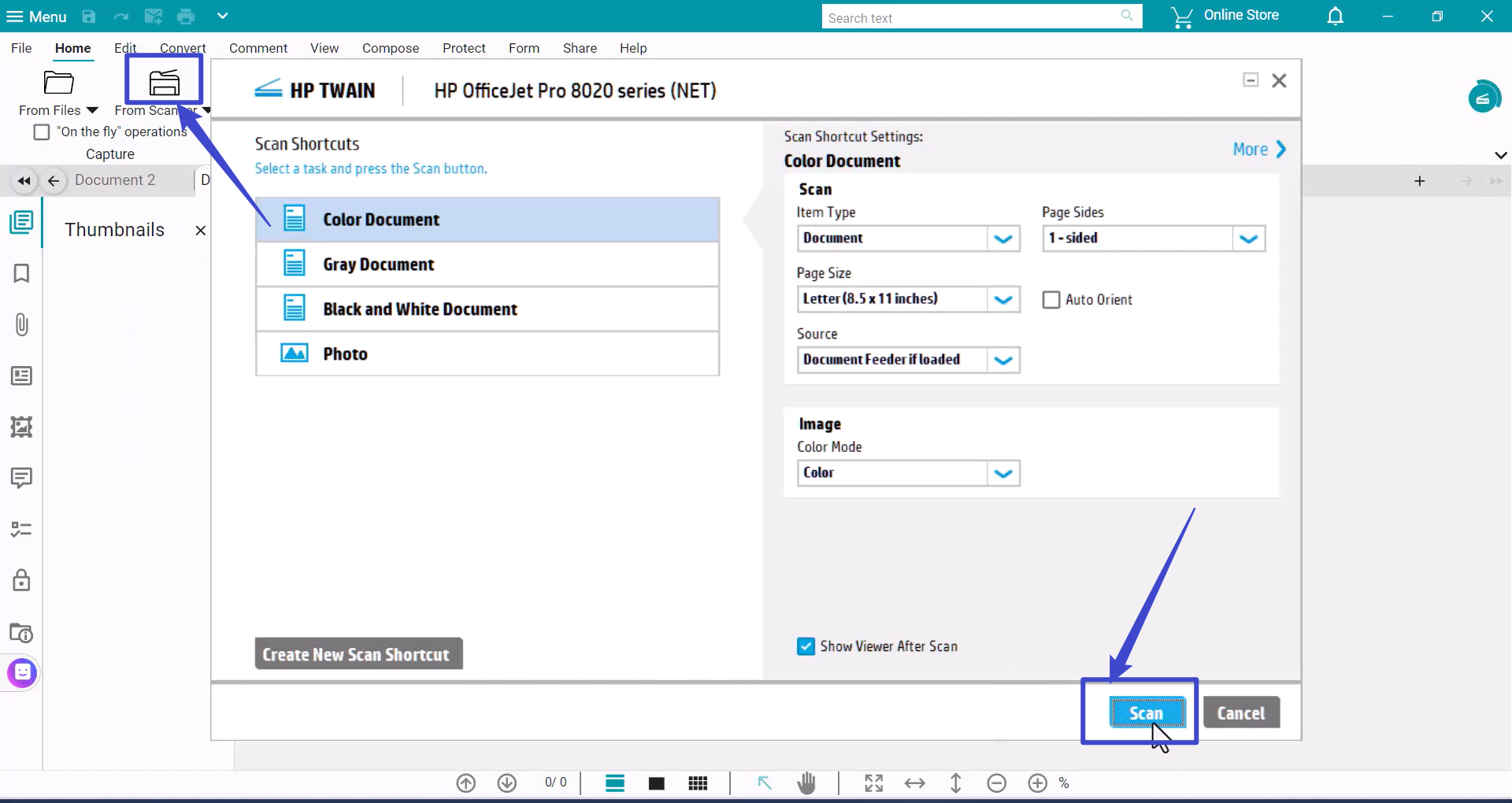
Task: Open the Share tab
Action: click(x=580, y=48)
